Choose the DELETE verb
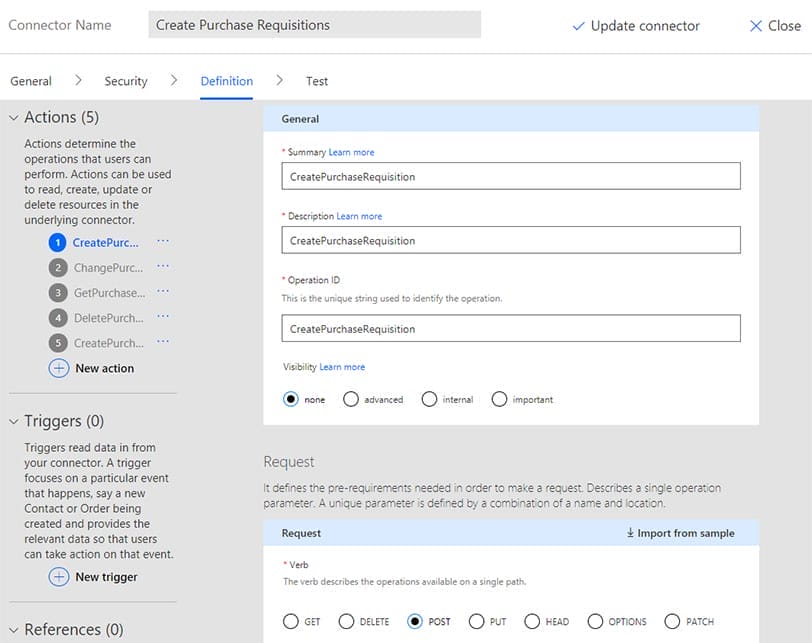812x643 pixels. (x=346, y=621)
